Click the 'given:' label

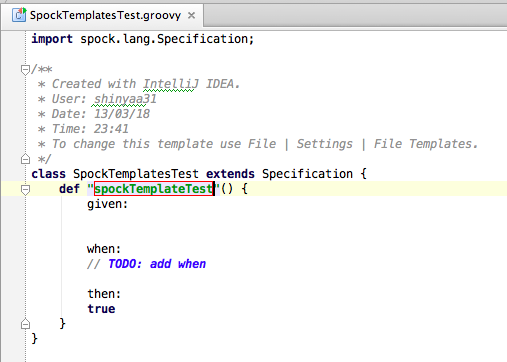[108, 204]
